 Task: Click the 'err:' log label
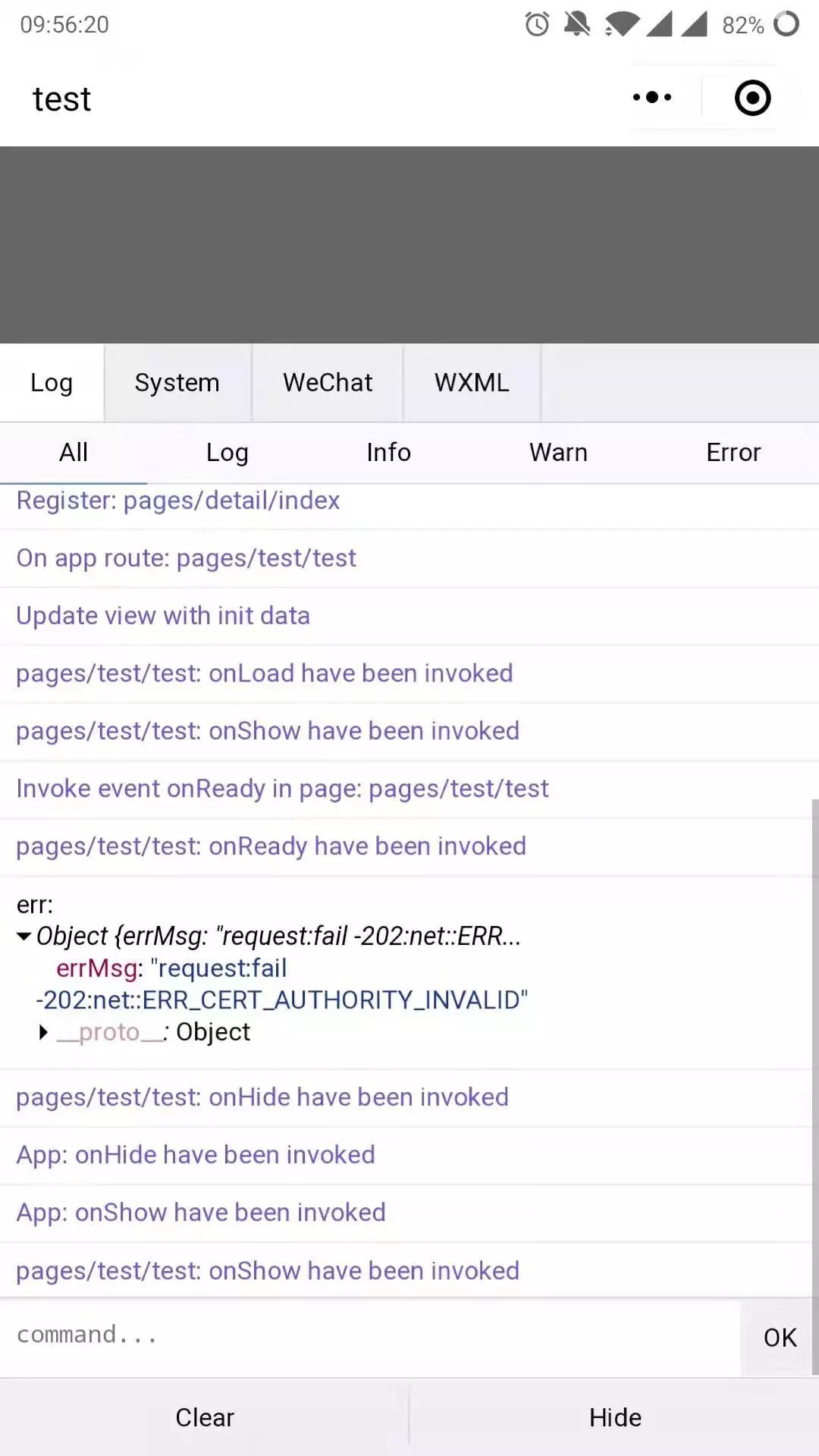click(x=35, y=905)
